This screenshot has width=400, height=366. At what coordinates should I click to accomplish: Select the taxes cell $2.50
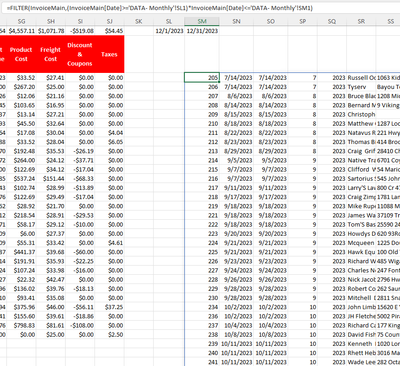(x=109, y=334)
